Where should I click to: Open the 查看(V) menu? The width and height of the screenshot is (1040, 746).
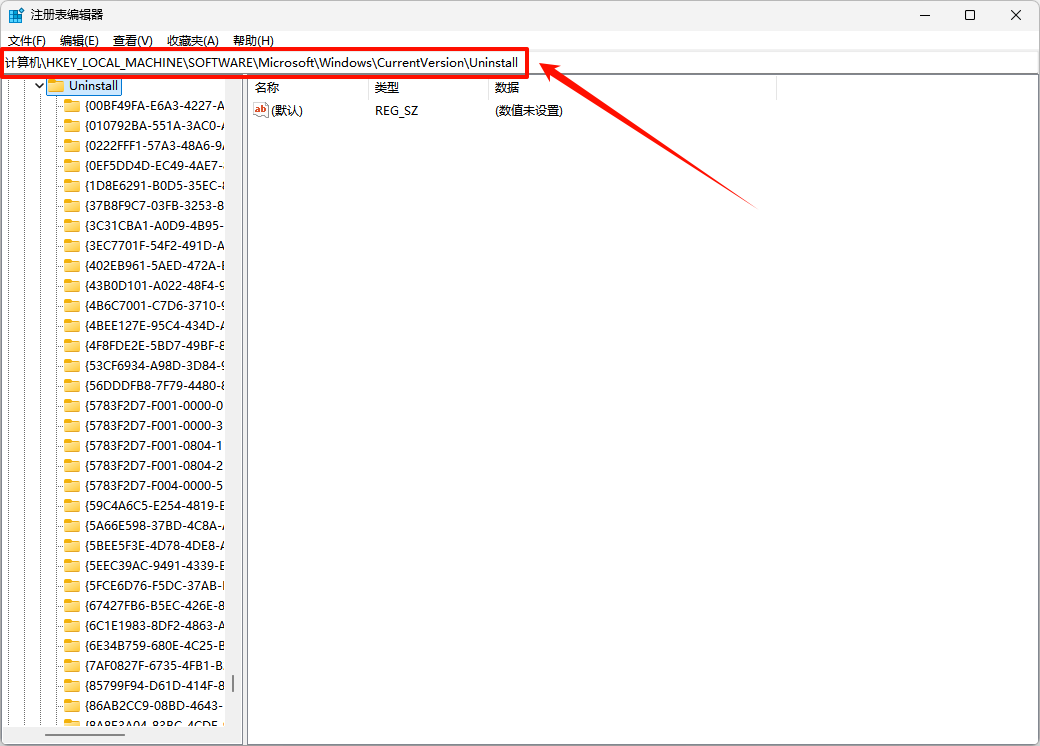pos(132,40)
